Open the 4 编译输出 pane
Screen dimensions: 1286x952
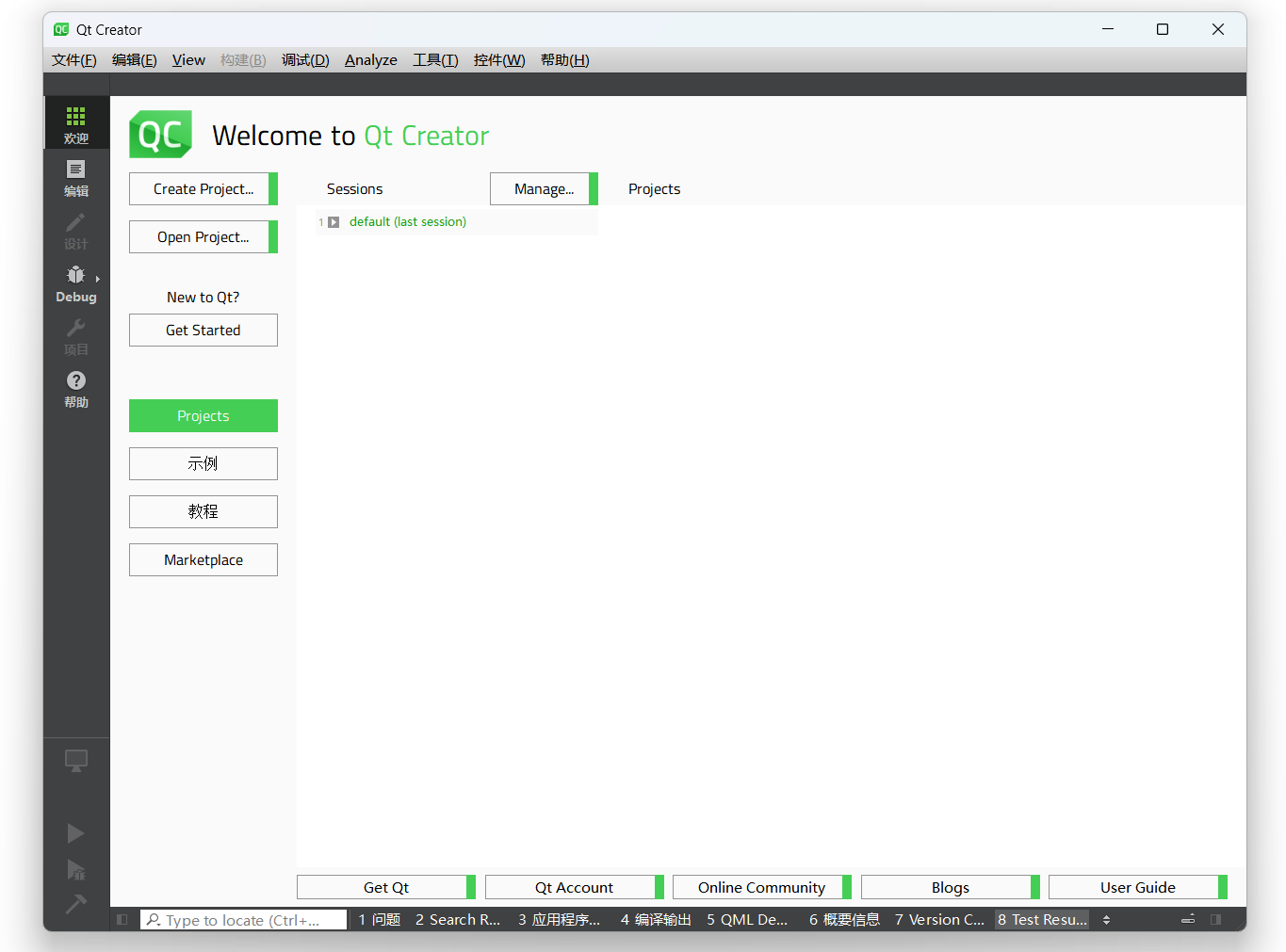click(x=656, y=920)
